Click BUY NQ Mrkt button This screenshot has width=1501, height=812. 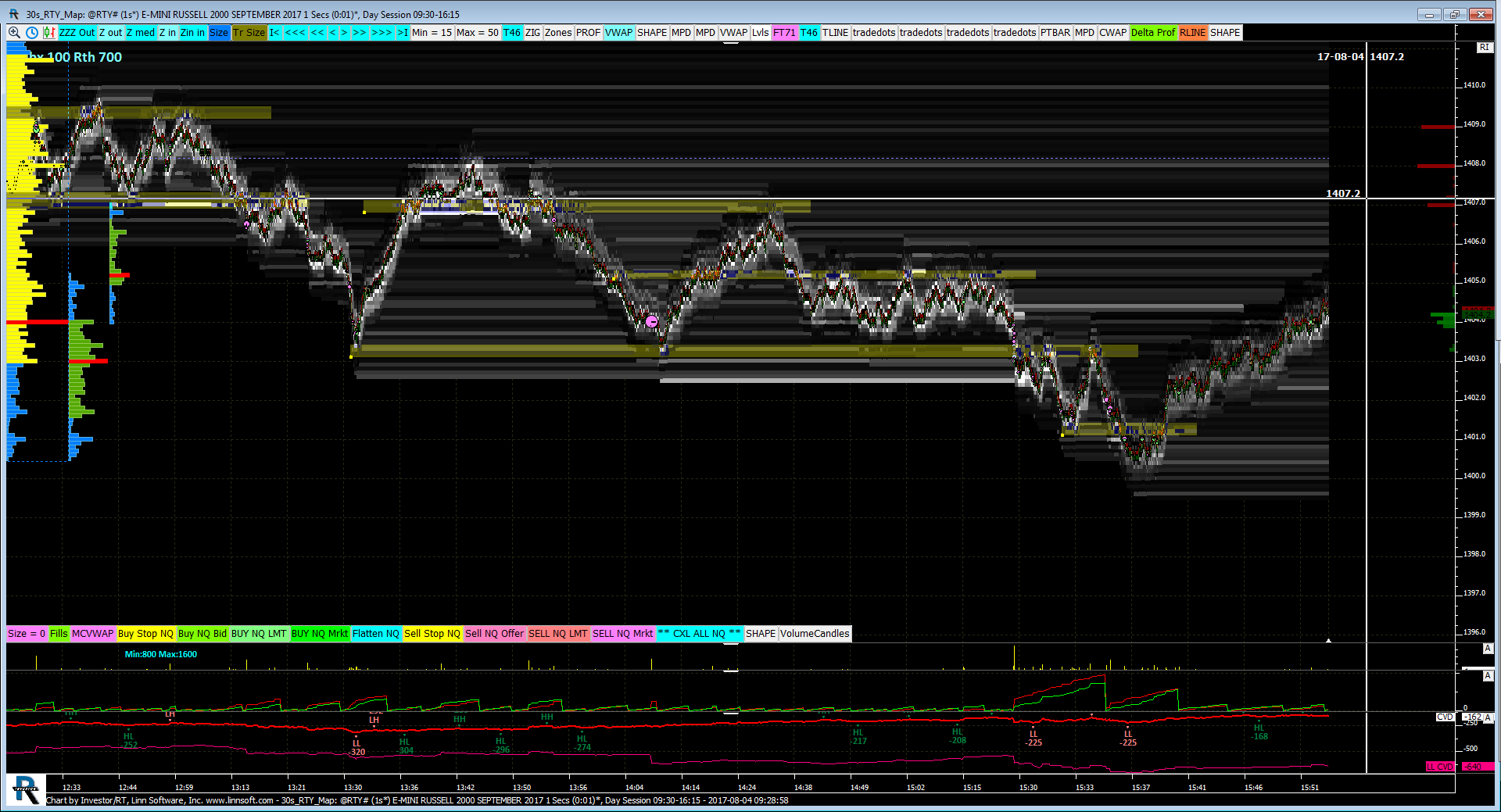pyautogui.click(x=320, y=634)
